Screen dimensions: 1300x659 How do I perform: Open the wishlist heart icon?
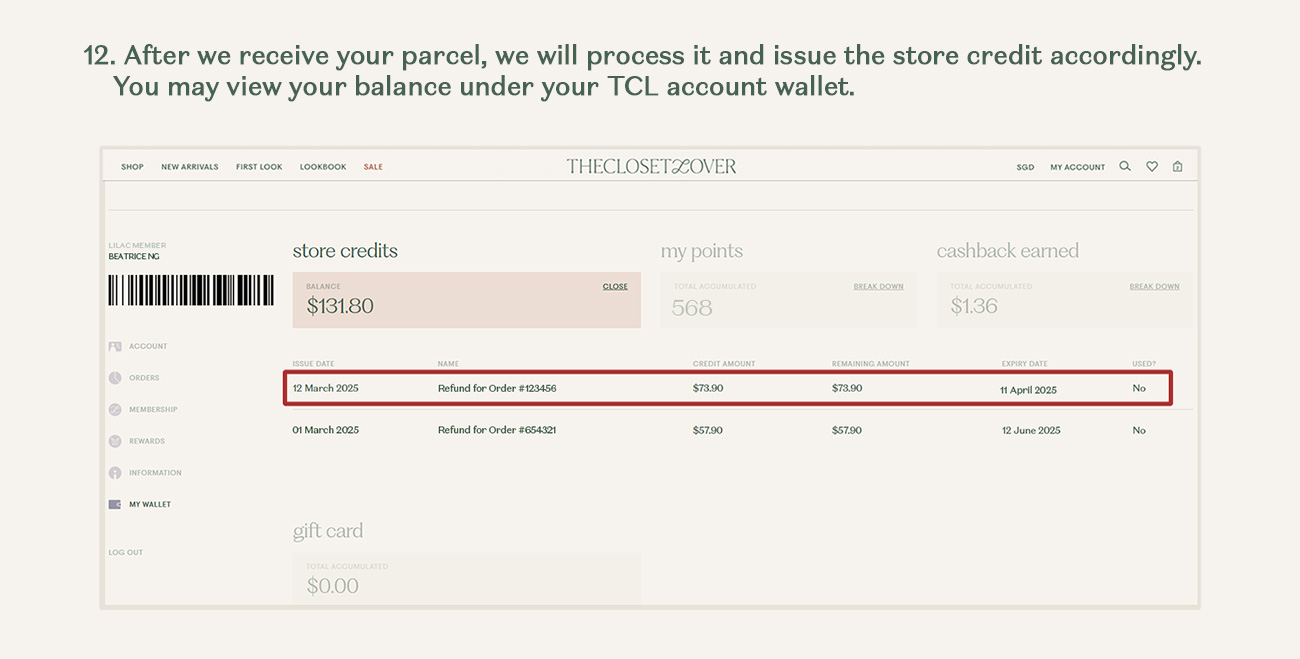tap(1152, 167)
